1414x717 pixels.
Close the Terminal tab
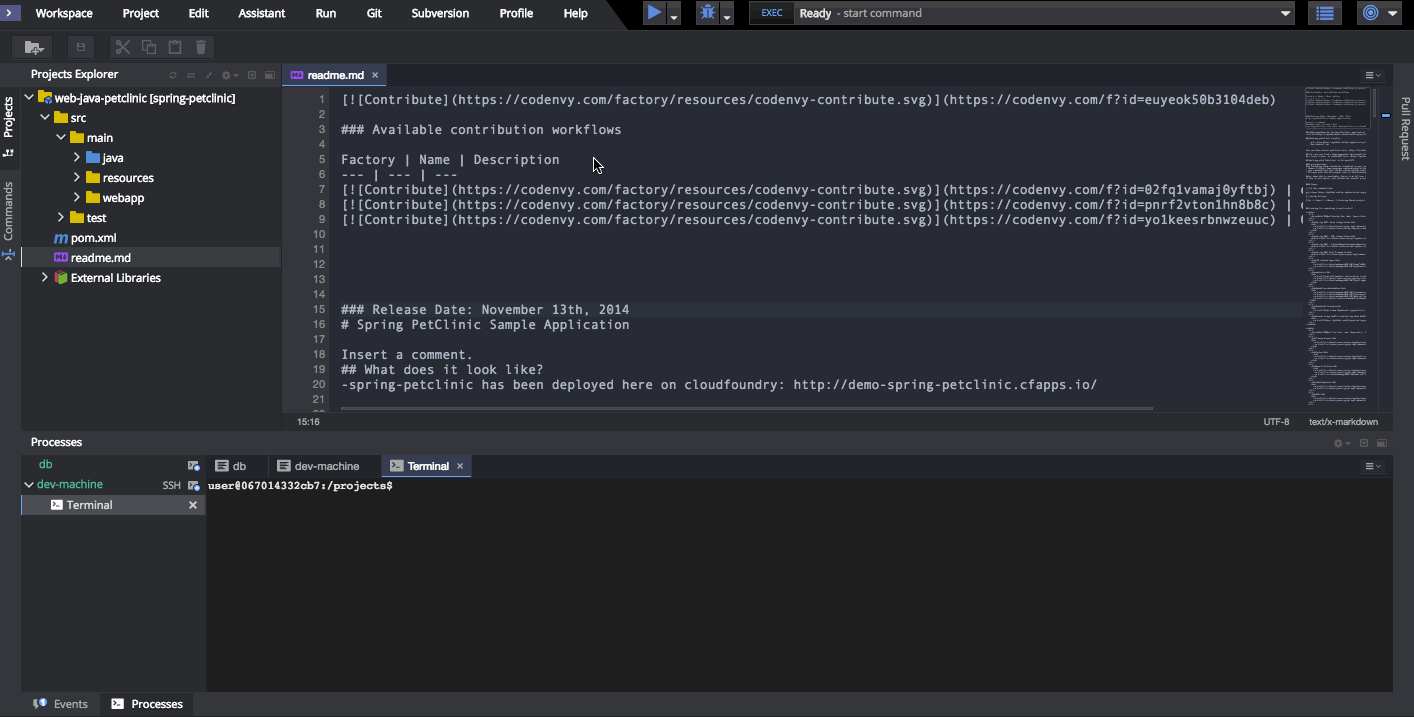460,466
